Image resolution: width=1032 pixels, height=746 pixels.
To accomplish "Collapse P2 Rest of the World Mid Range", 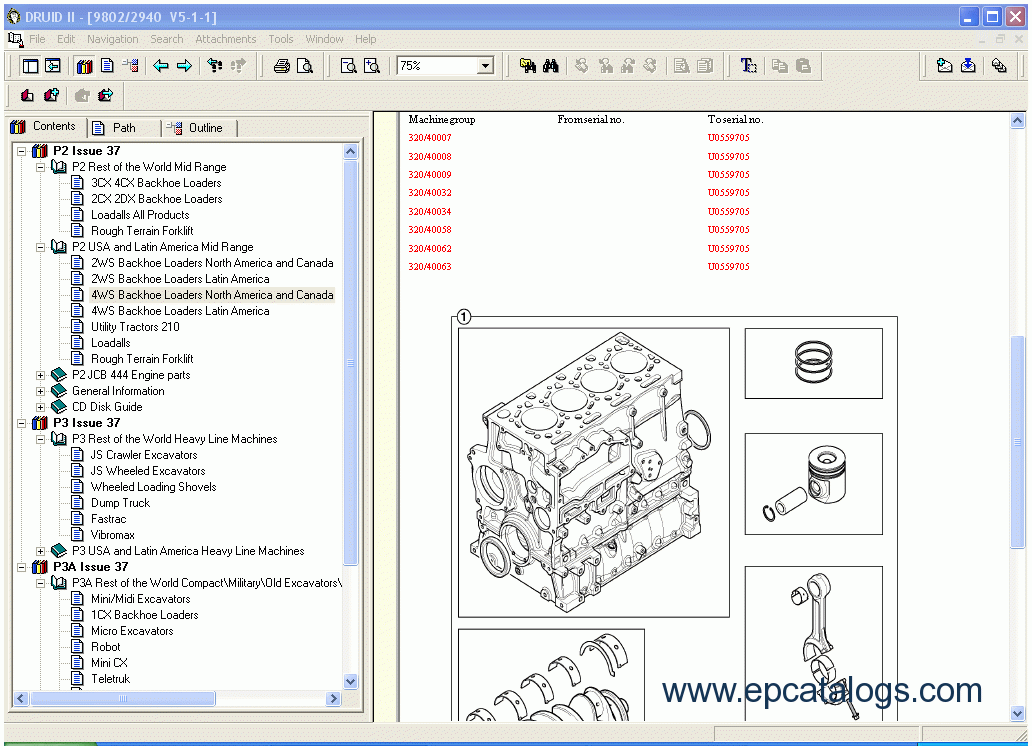I will pyautogui.click(x=41, y=167).
